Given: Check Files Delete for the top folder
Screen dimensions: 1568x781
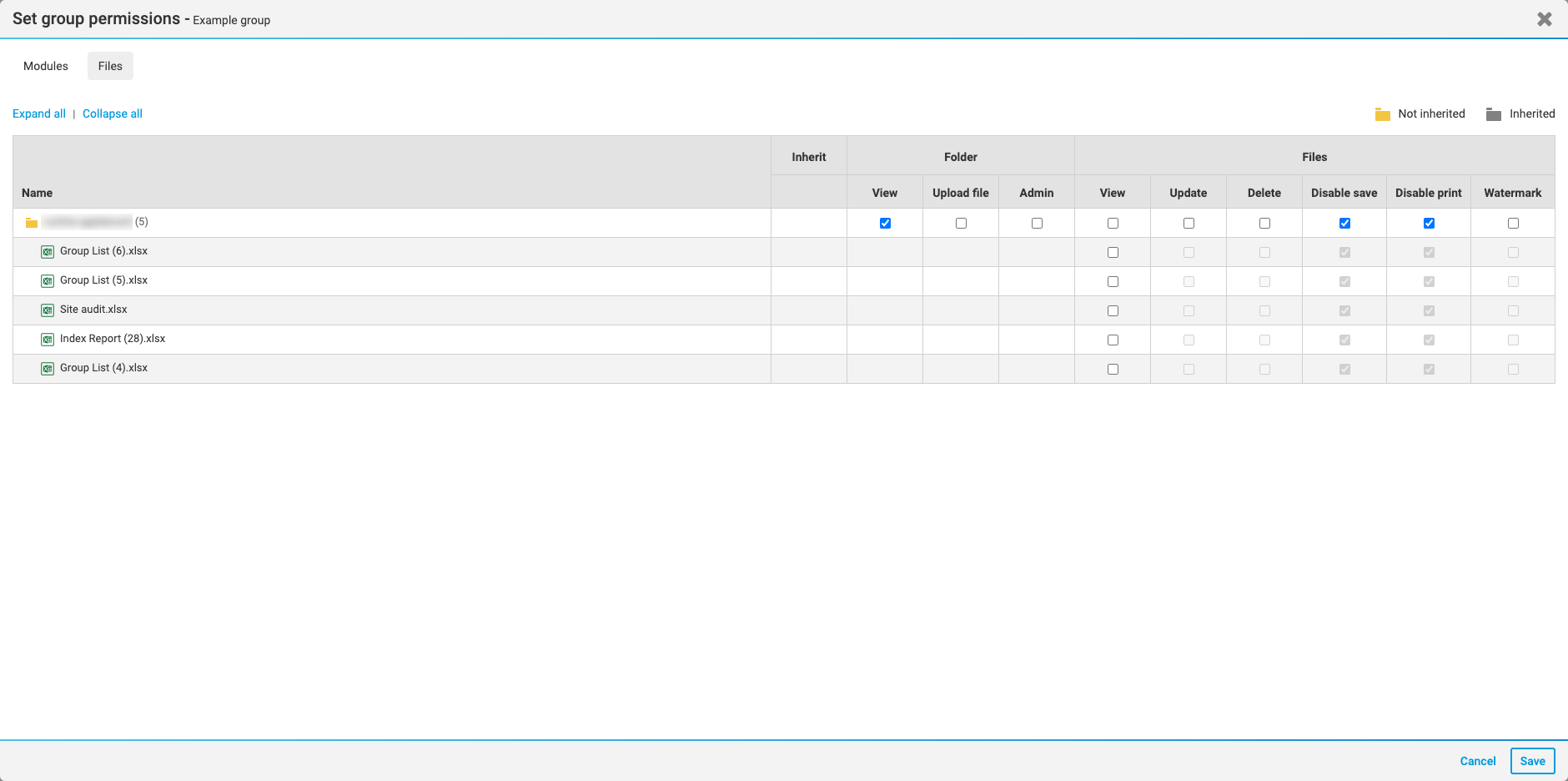Looking at the screenshot, I should pos(1264,223).
